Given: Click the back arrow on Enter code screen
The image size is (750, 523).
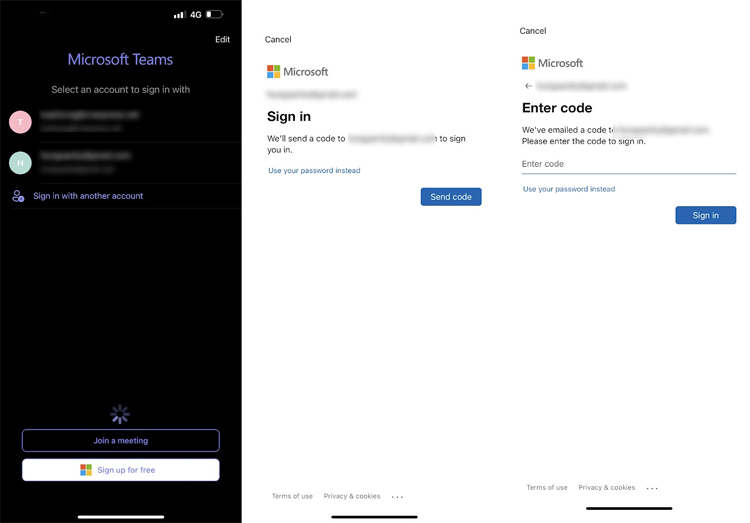Looking at the screenshot, I should click(x=528, y=86).
